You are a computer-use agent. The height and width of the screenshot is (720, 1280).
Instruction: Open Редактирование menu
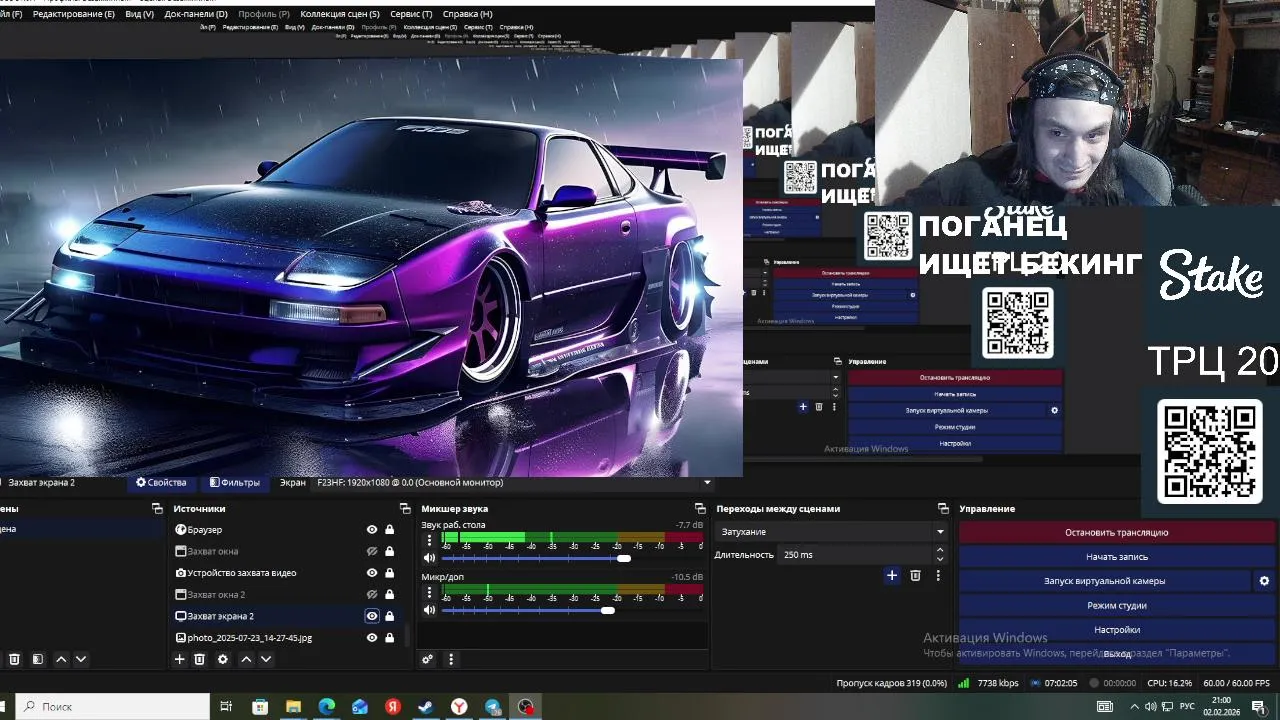pyautogui.click(x=73, y=14)
